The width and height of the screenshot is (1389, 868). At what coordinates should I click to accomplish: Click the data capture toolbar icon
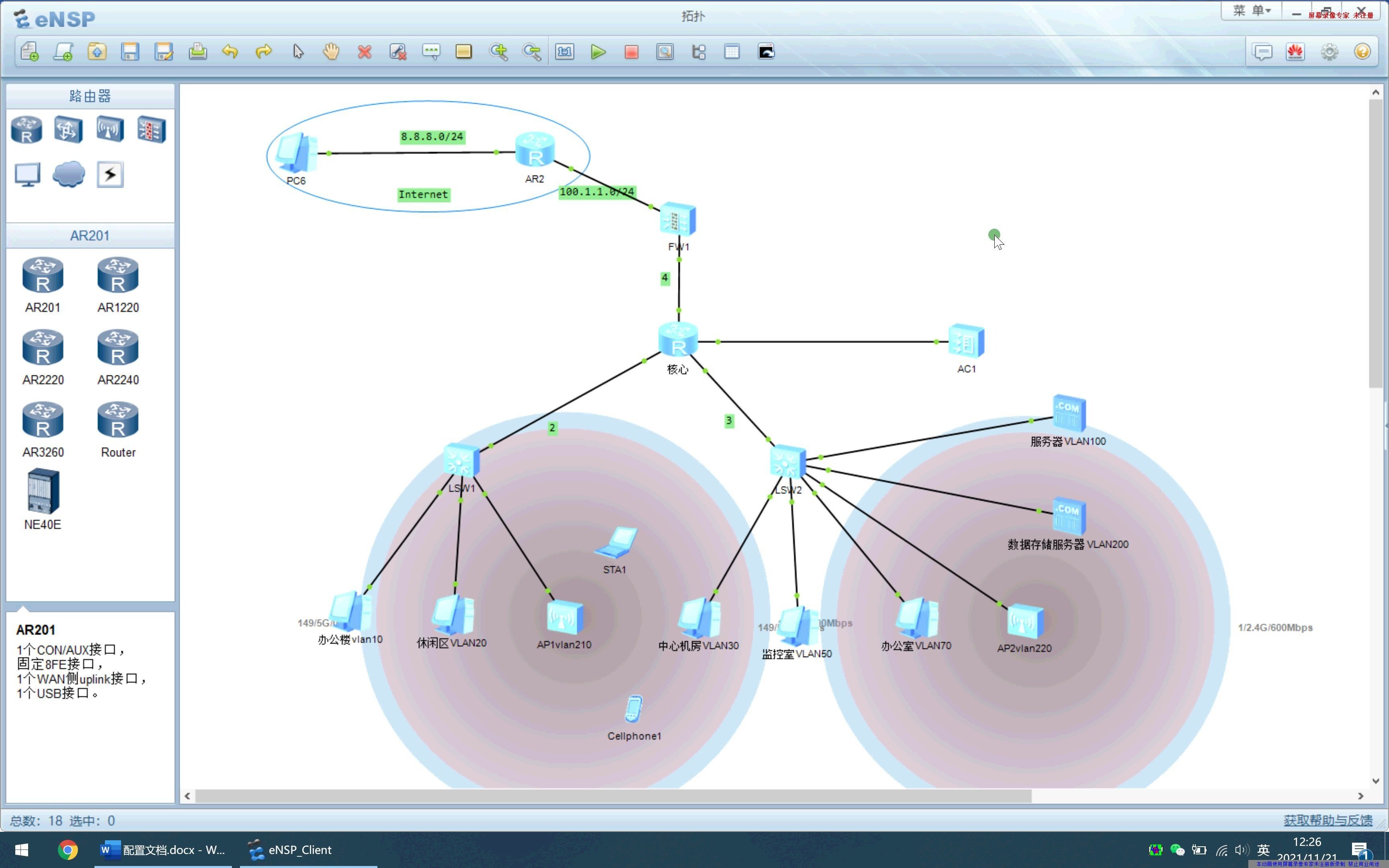[x=665, y=52]
